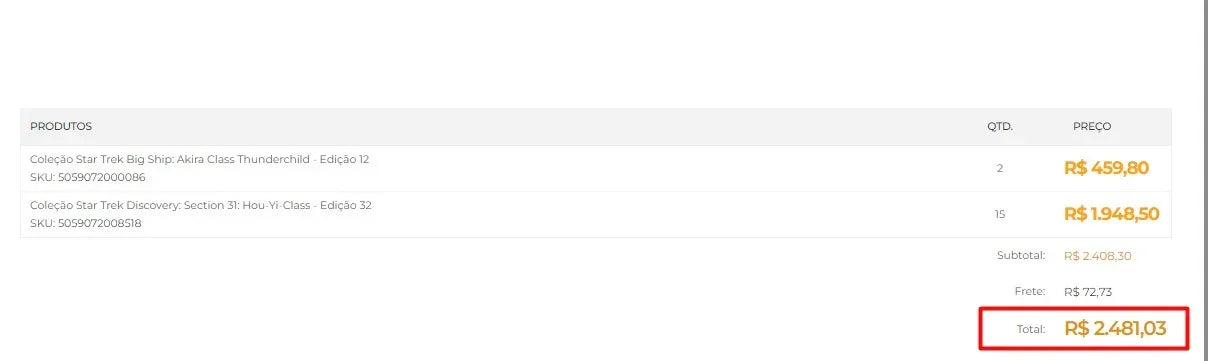This screenshot has width=1208, height=361.
Task: Click the Total label
Action: (x=1033, y=329)
